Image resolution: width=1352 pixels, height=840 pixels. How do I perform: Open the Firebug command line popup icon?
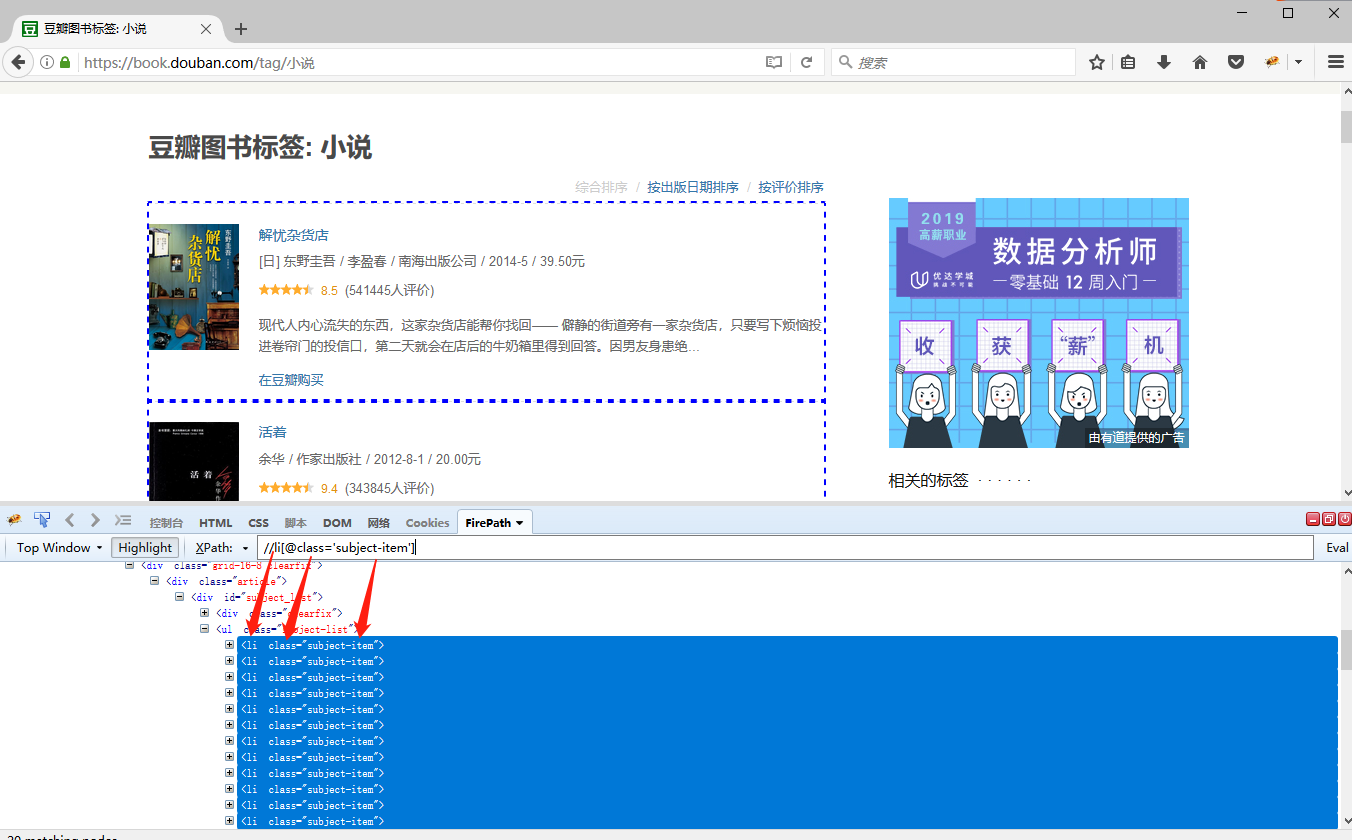point(123,520)
